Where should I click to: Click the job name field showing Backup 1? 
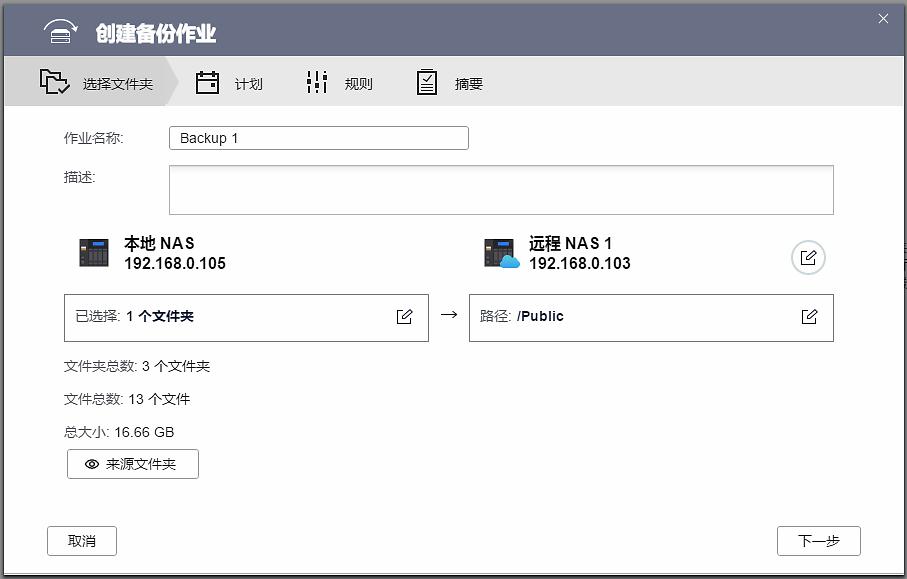pyautogui.click(x=318, y=137)
